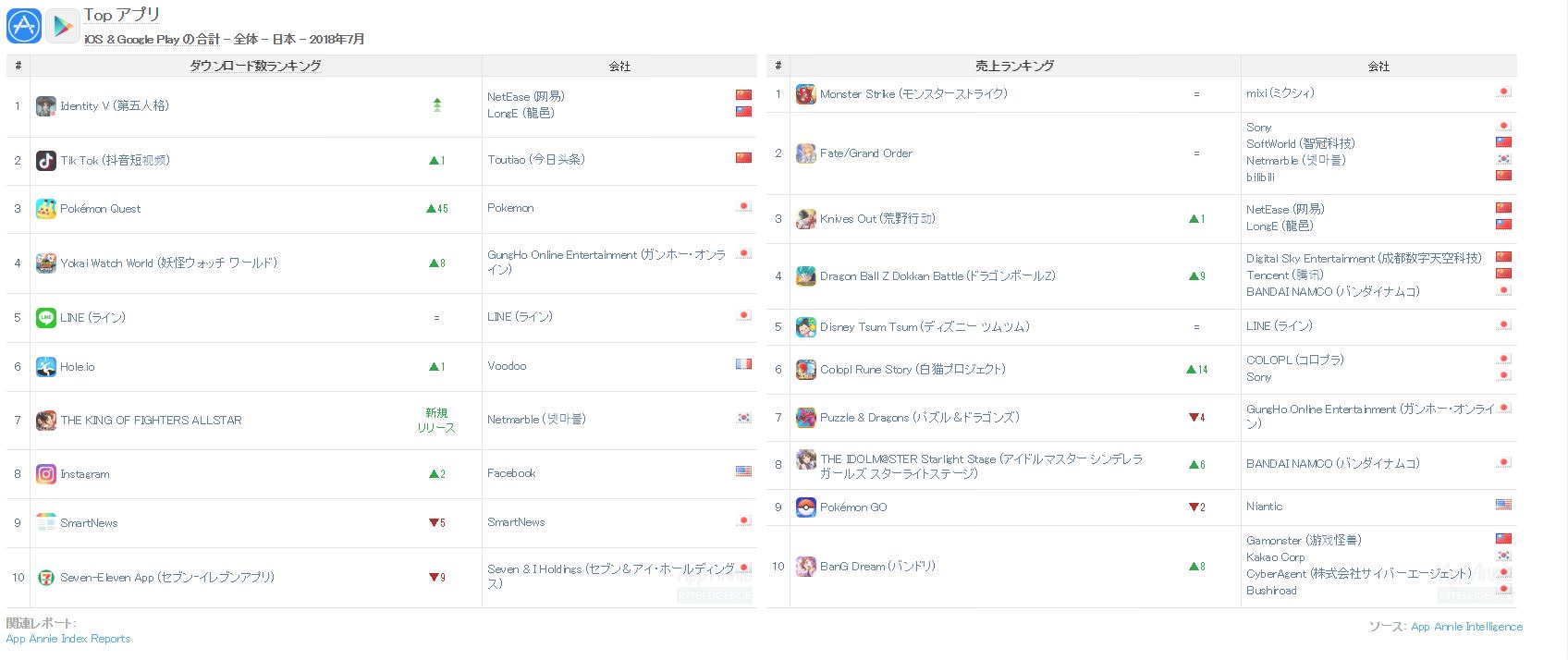Click the South Korea flag beside Netmarble in downloads
The width and height of the screenshot is (1568, 660).
pyautogui.click(x=743, y=418)
